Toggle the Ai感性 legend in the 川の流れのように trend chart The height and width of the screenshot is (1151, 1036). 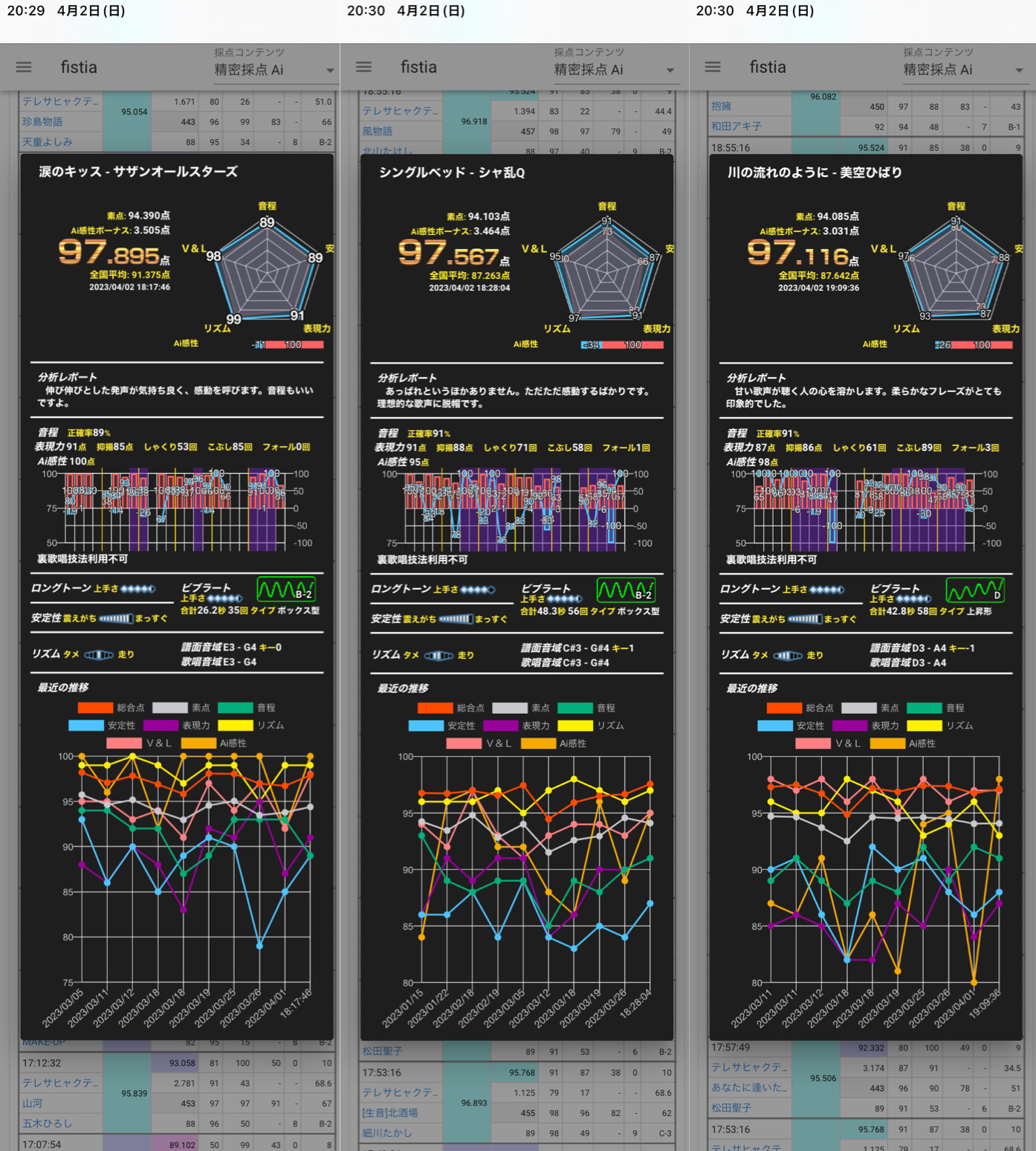[903, 744]
